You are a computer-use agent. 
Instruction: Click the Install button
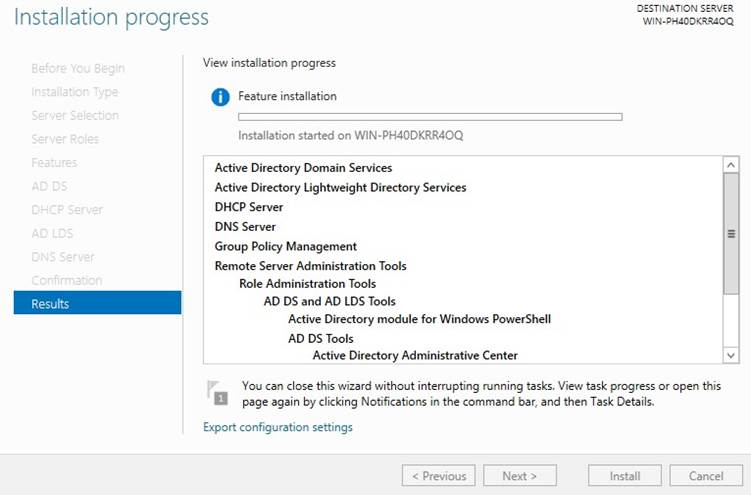pos(625,476)
